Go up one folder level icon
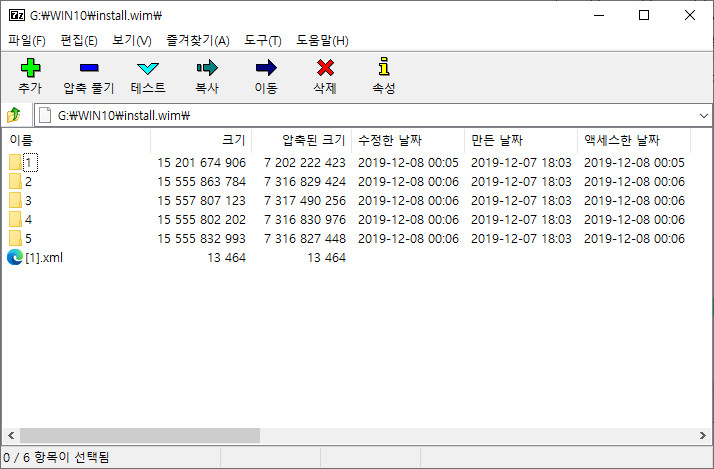The height and width of the screenshot is (469, 714). [14, 115]
